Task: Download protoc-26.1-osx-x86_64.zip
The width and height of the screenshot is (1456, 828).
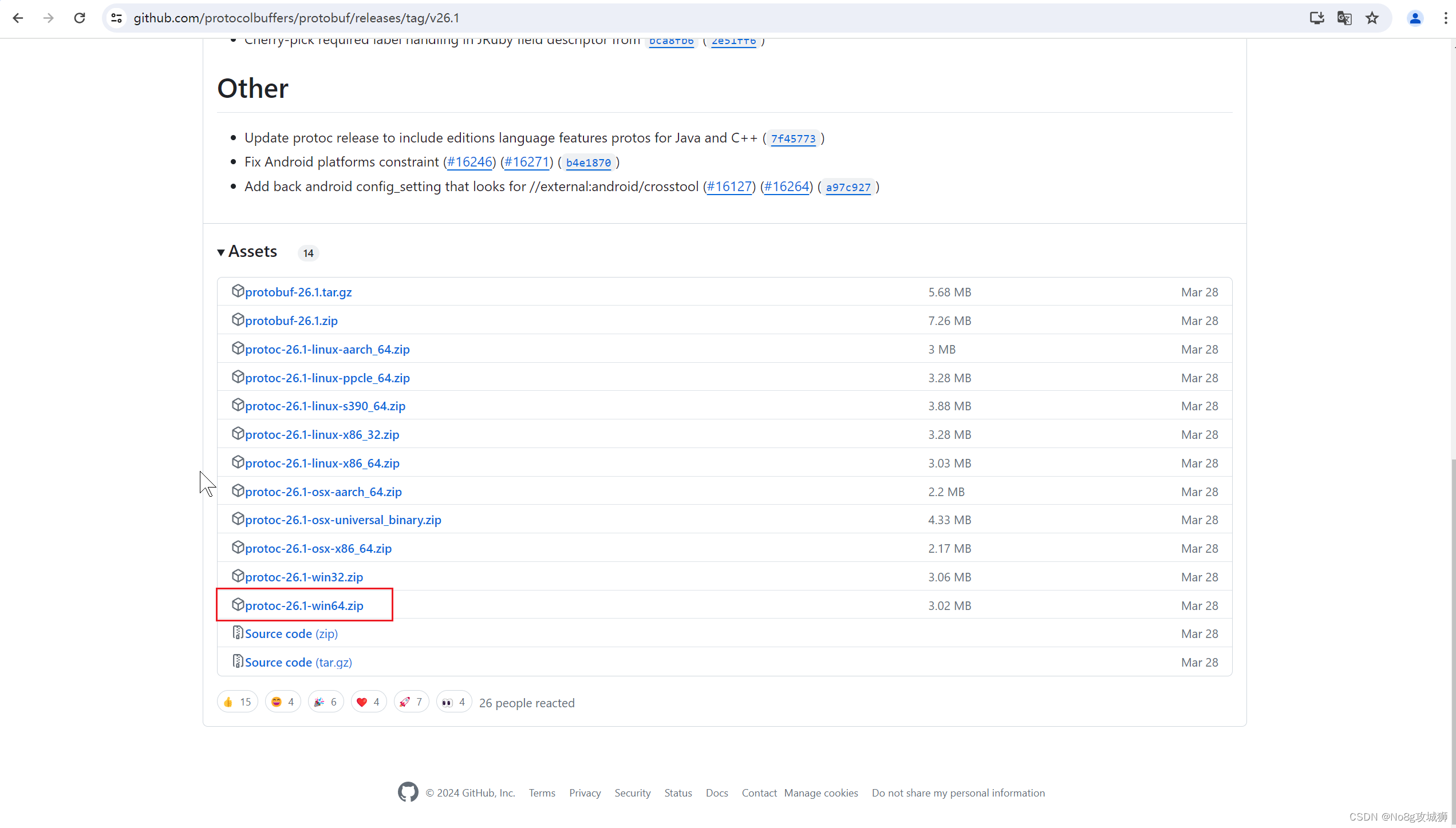Action: [318, 549]
